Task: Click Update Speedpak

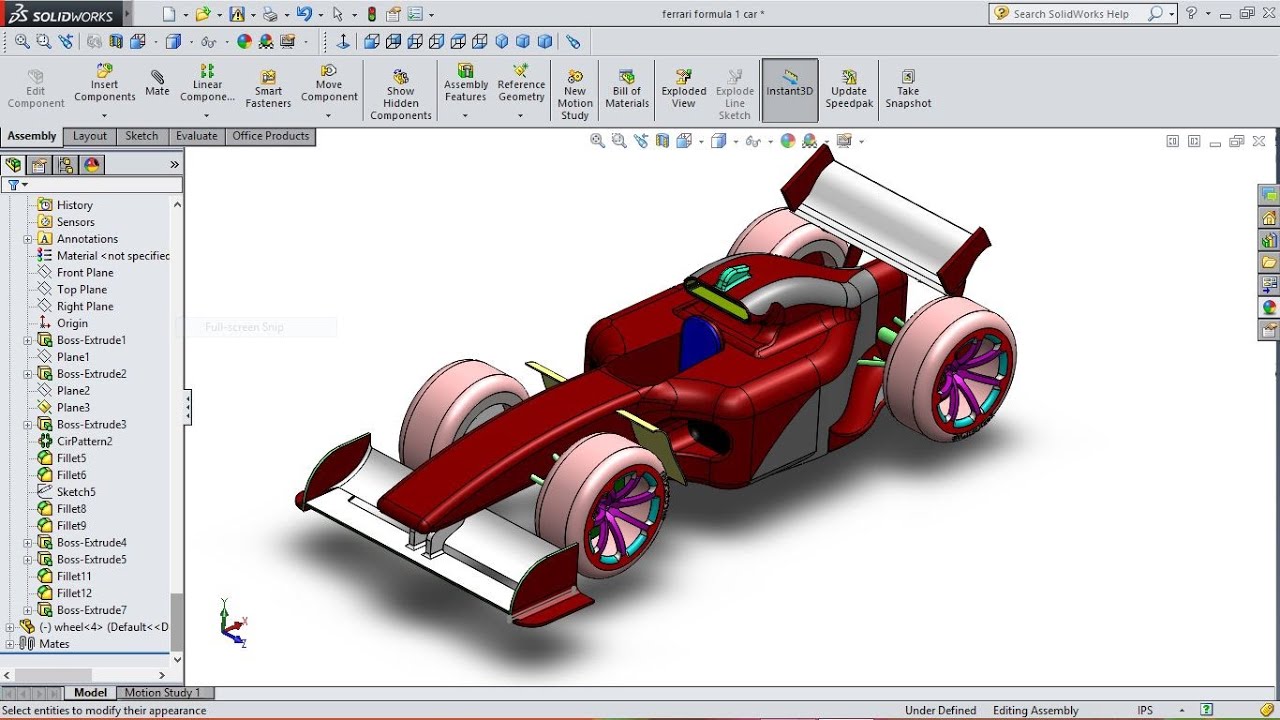Action: (x=849, y=89)
